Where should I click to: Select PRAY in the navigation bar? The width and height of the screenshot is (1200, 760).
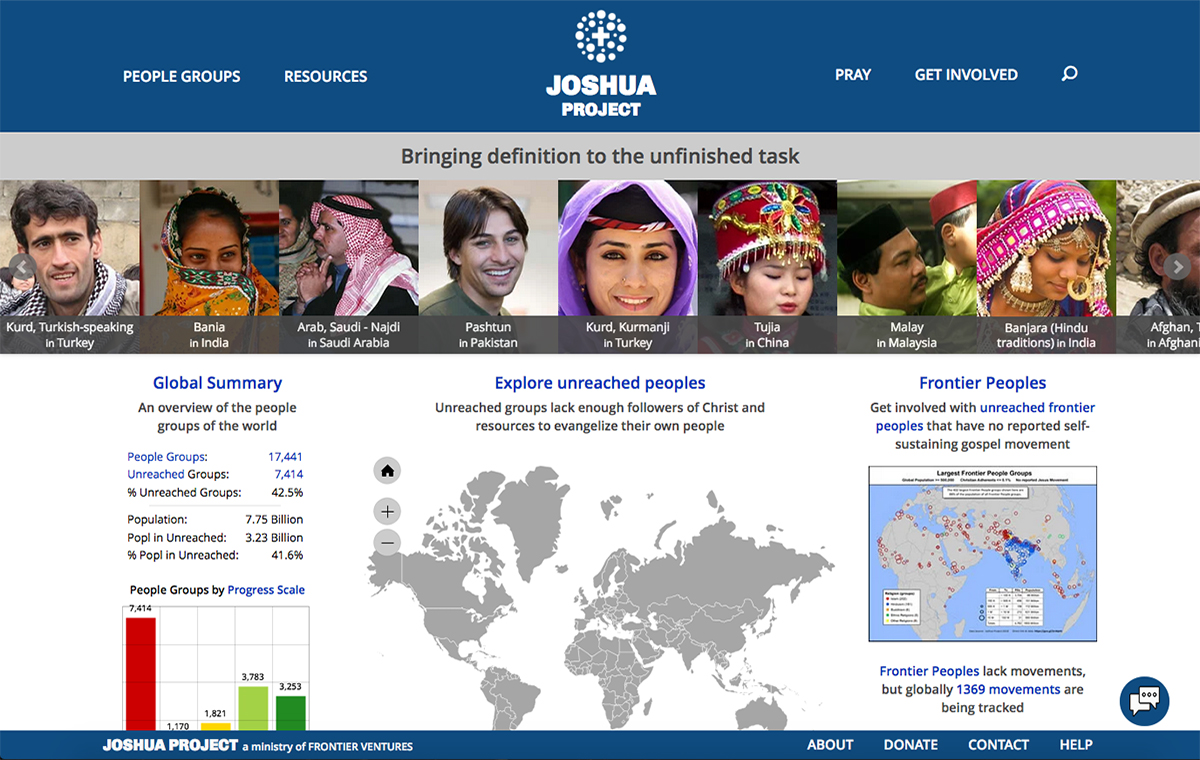(853, 74)
